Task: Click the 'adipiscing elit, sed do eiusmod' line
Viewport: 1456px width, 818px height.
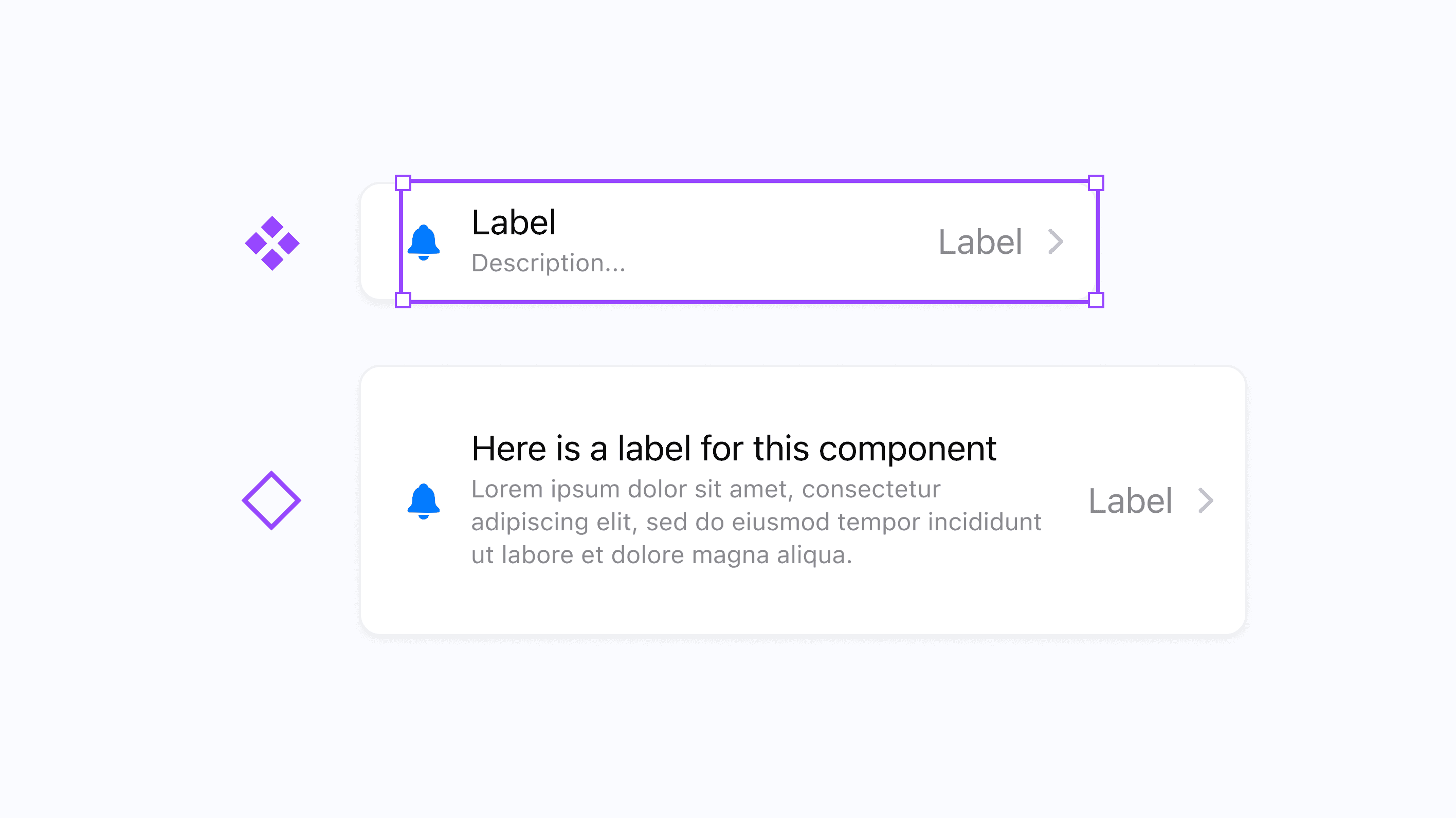Action: pos(756,522)
